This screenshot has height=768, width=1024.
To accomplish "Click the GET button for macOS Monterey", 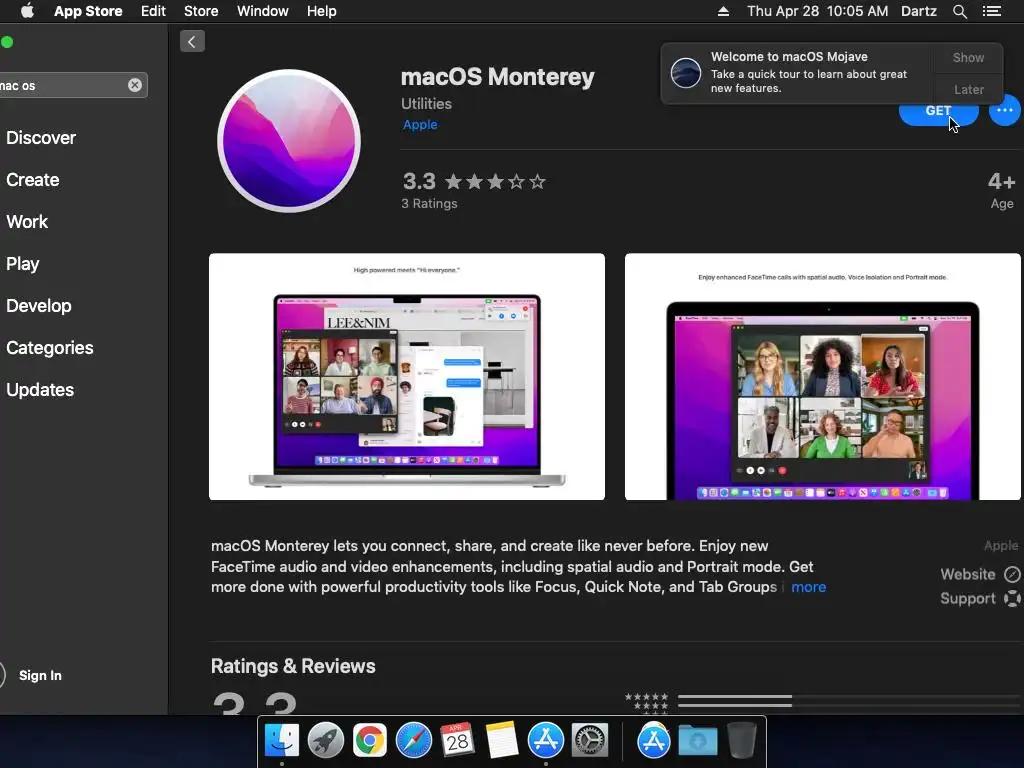I will coord(938,112).
